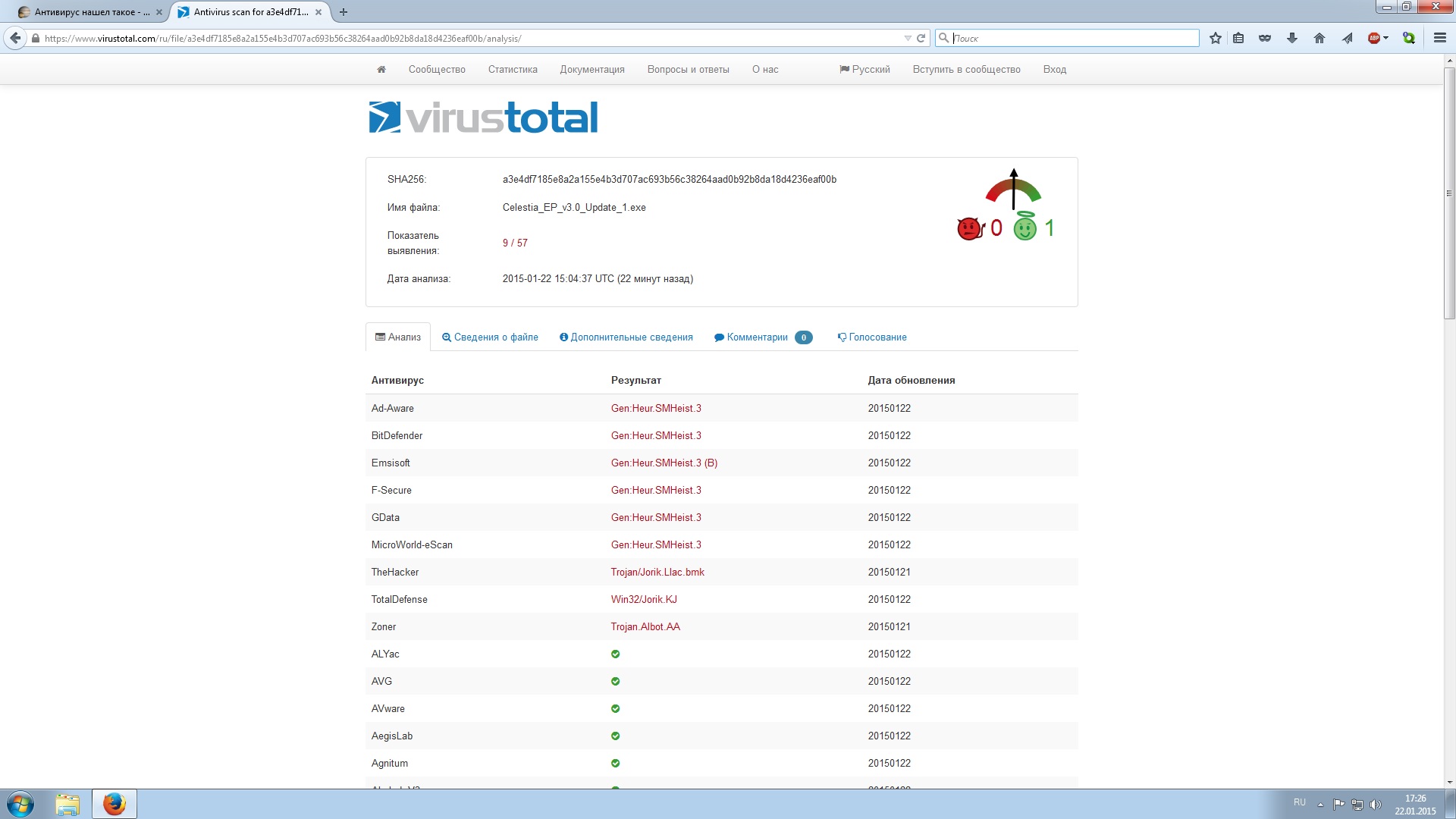Go back with the browser back arrow
Screen dimensions: 1456x819
click(15, 38)
